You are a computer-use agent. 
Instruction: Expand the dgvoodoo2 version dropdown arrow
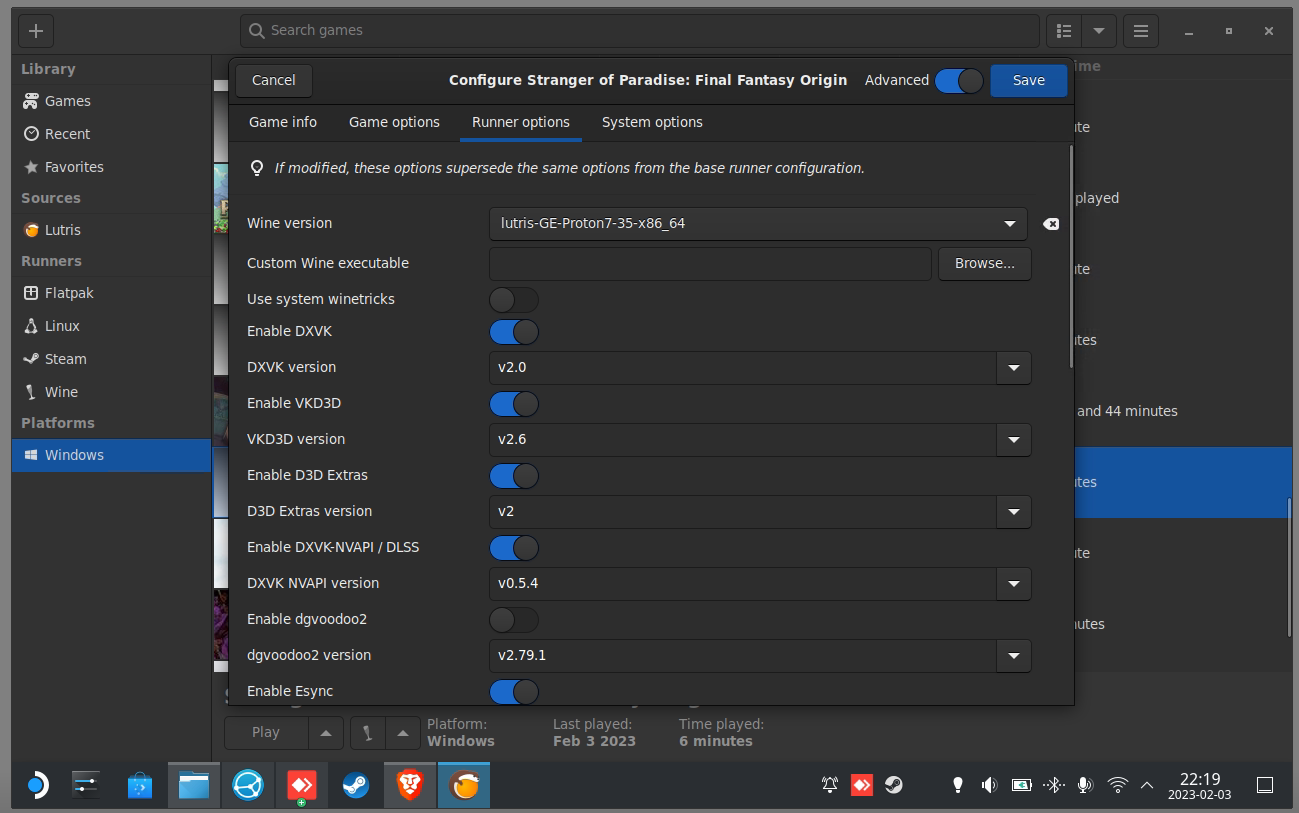pos(1013,656)
